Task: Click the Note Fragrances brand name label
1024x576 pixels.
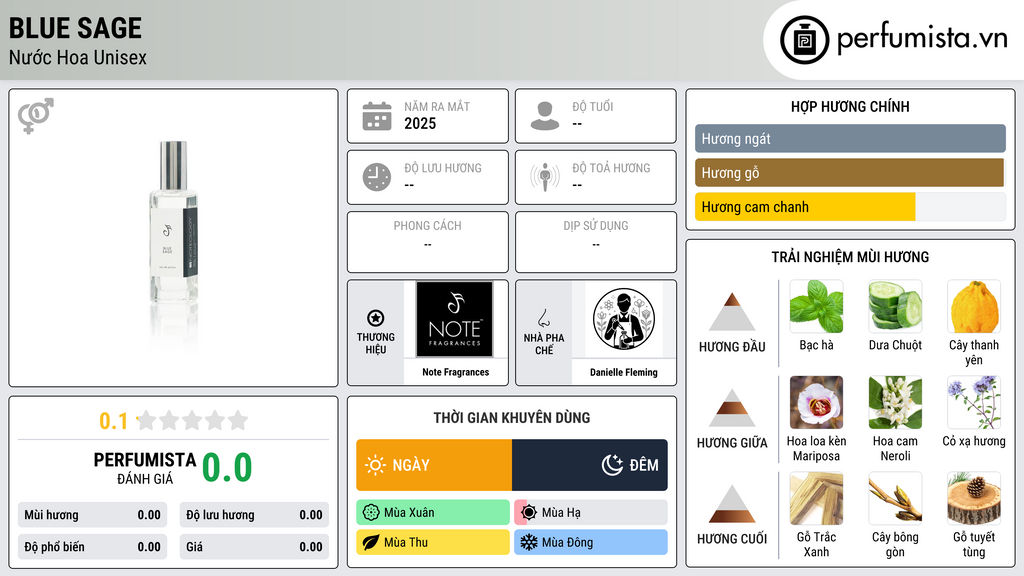Action: [x=455, y=372]
